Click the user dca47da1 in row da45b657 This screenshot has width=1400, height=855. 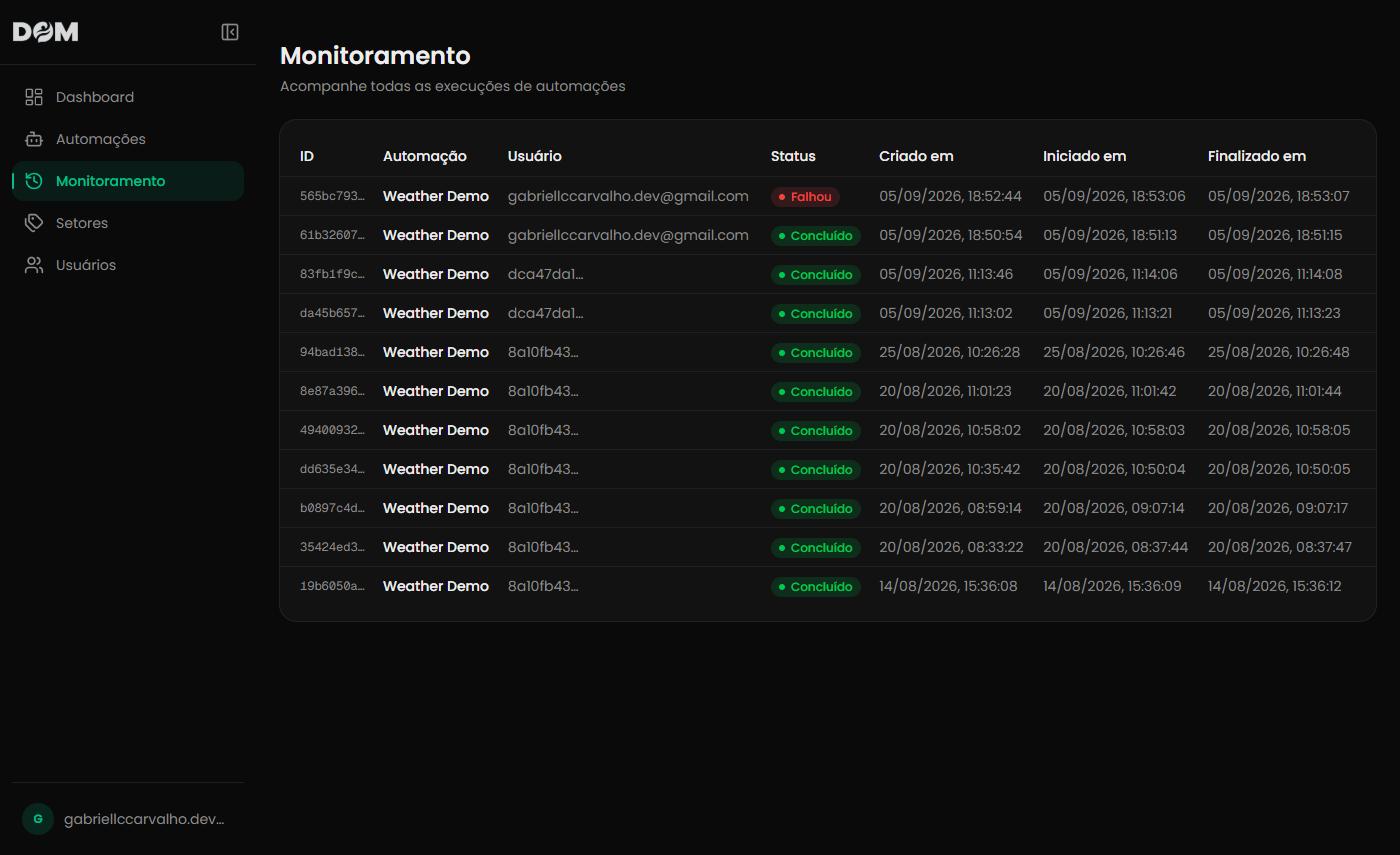point(545,313)
